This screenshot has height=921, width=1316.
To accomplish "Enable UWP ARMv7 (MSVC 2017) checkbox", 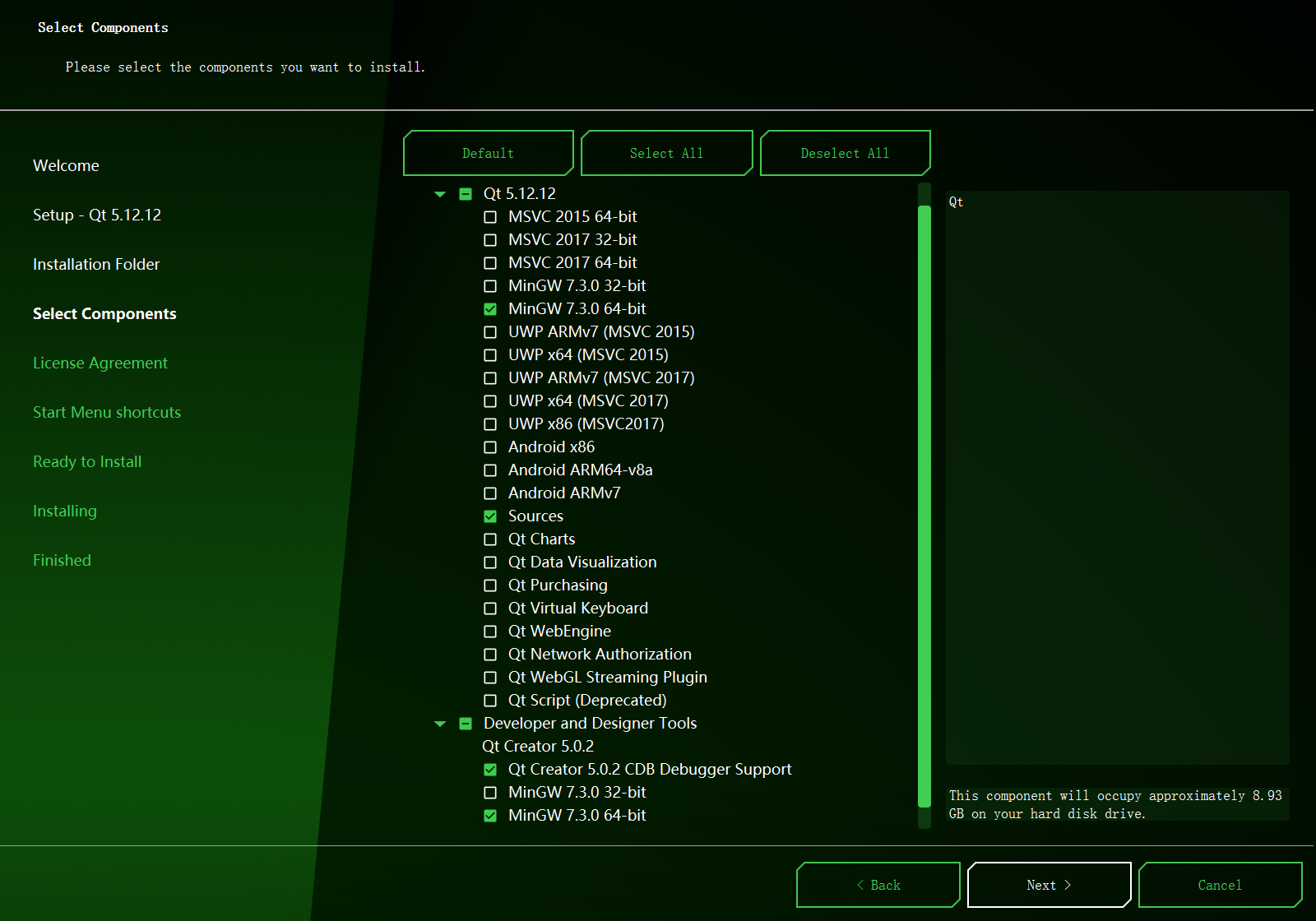I will 490,378.
